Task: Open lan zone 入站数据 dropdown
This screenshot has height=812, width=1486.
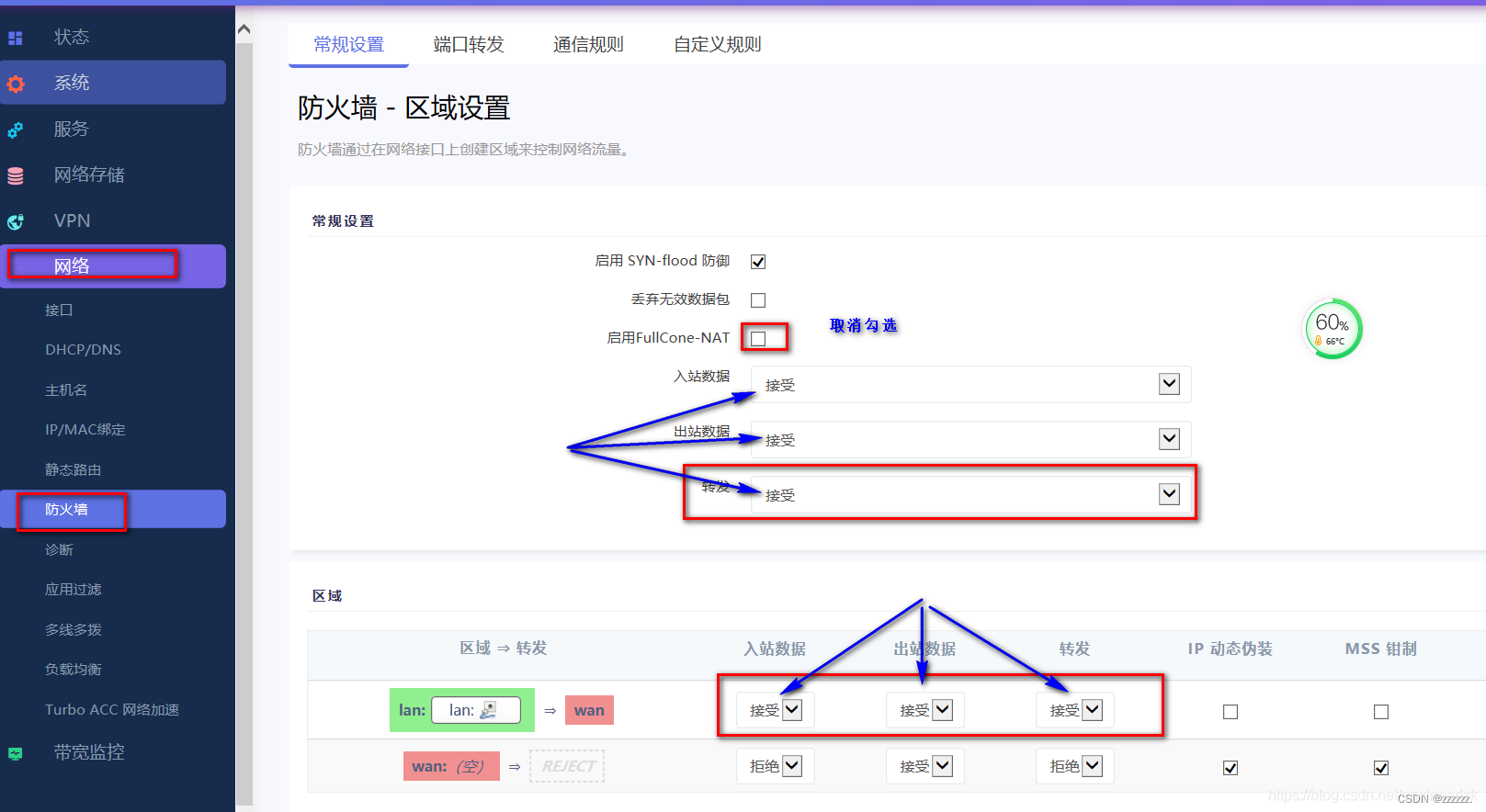Action: click(x=775, y=710)
